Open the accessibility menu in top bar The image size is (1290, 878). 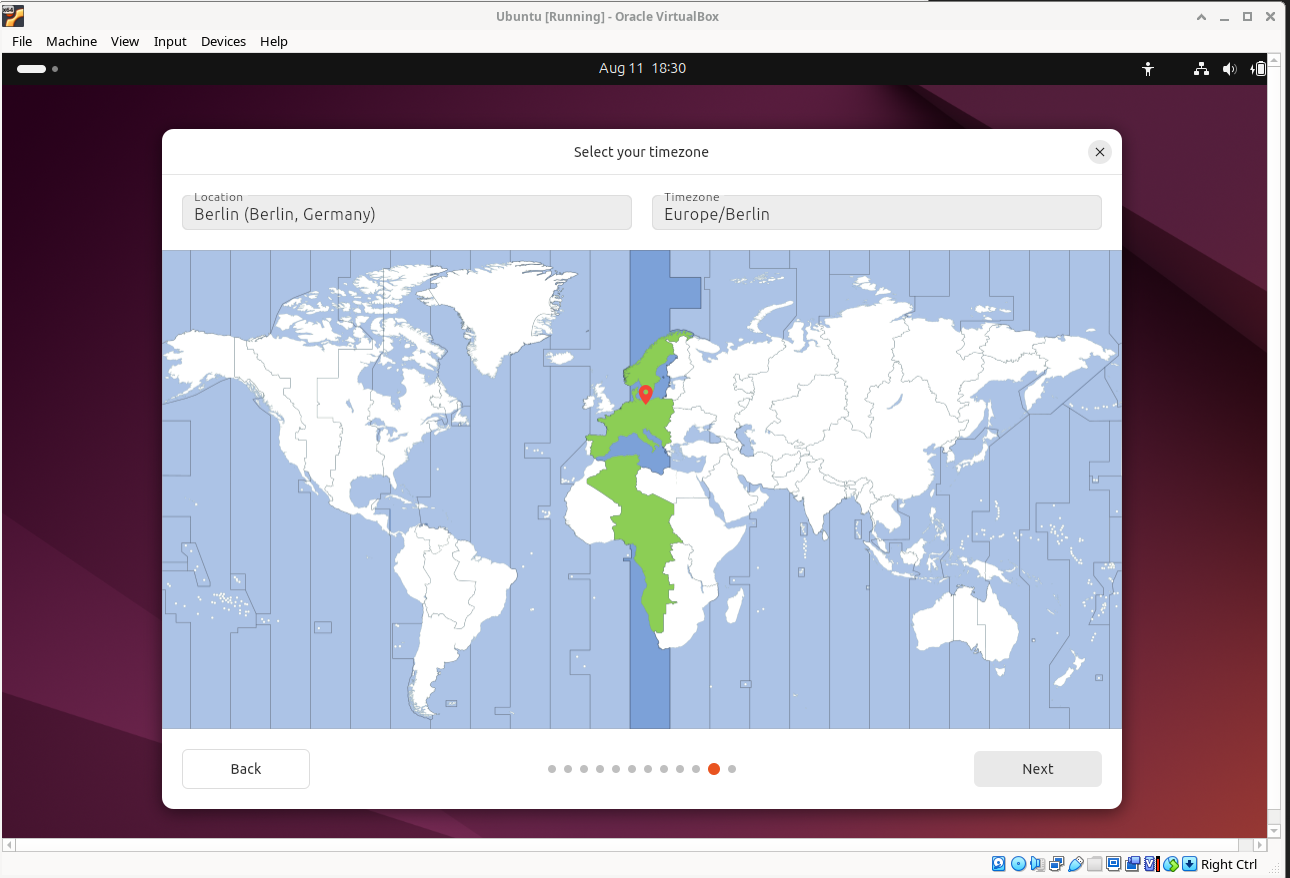click(1148, 69)
